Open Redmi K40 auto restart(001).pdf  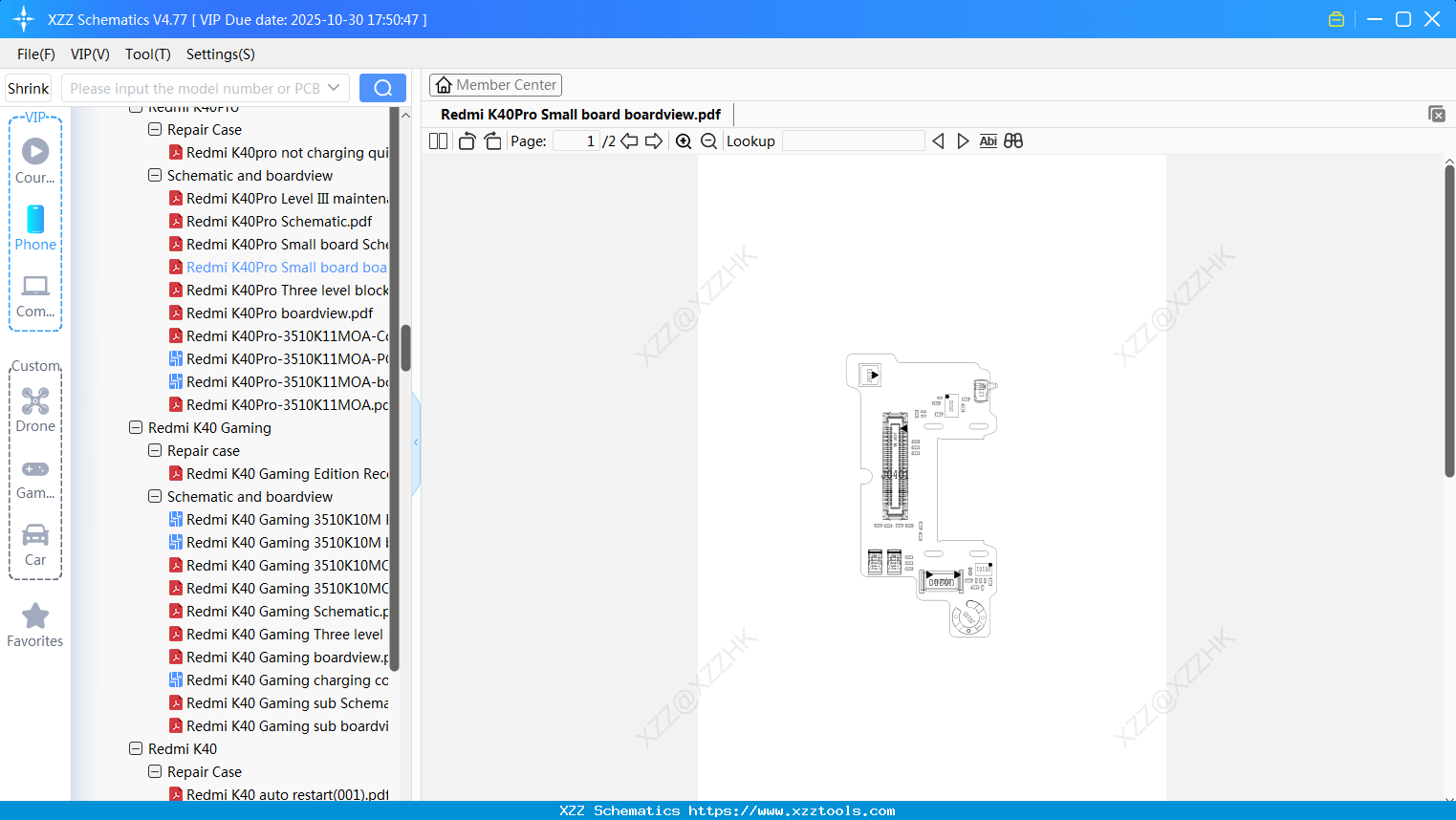287,794
